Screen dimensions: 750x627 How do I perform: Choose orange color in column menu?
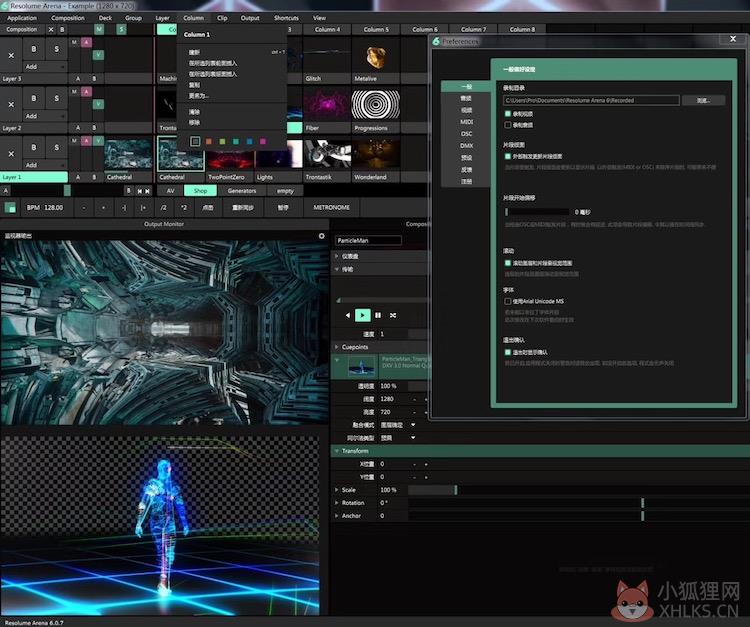point(209,141)
